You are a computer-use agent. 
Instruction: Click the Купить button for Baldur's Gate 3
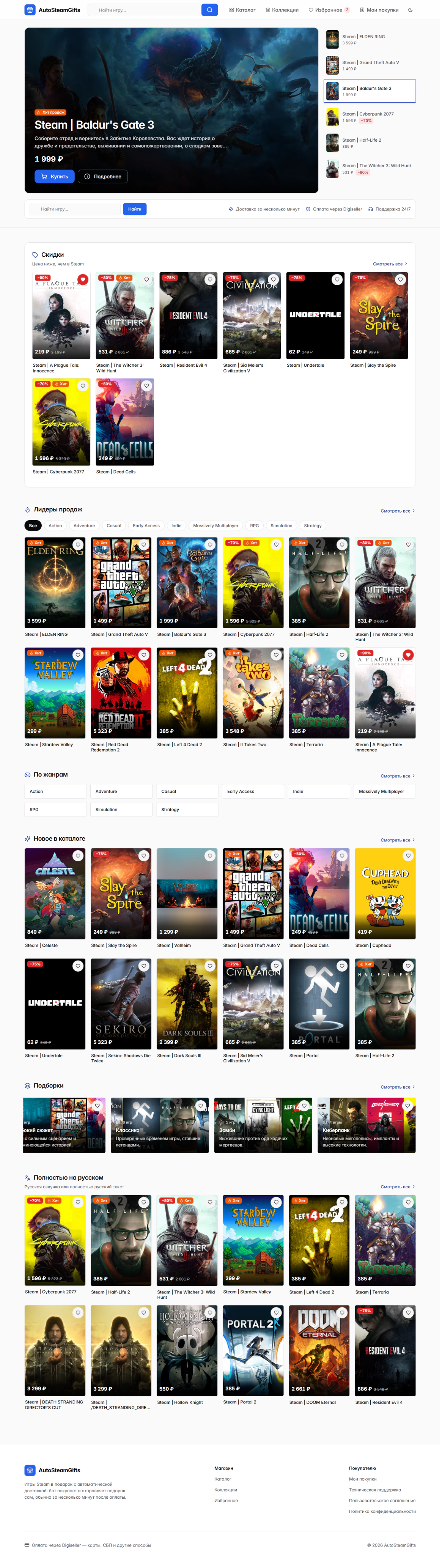(55, 176)
